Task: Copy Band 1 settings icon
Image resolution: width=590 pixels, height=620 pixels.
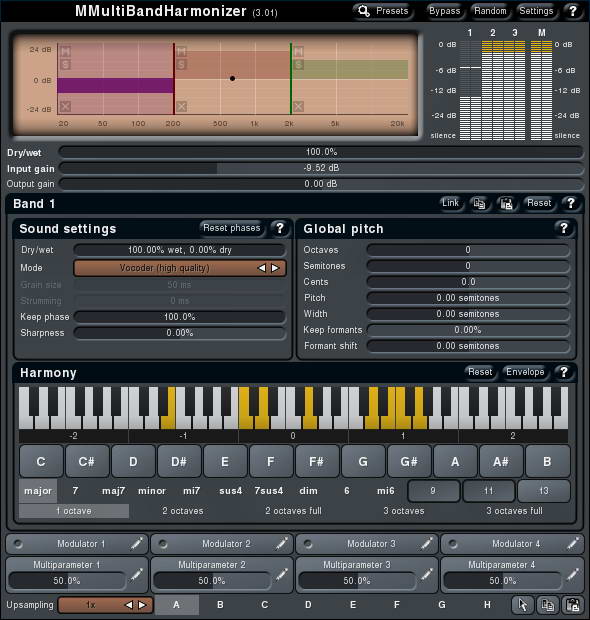Action: click(479, 204)
